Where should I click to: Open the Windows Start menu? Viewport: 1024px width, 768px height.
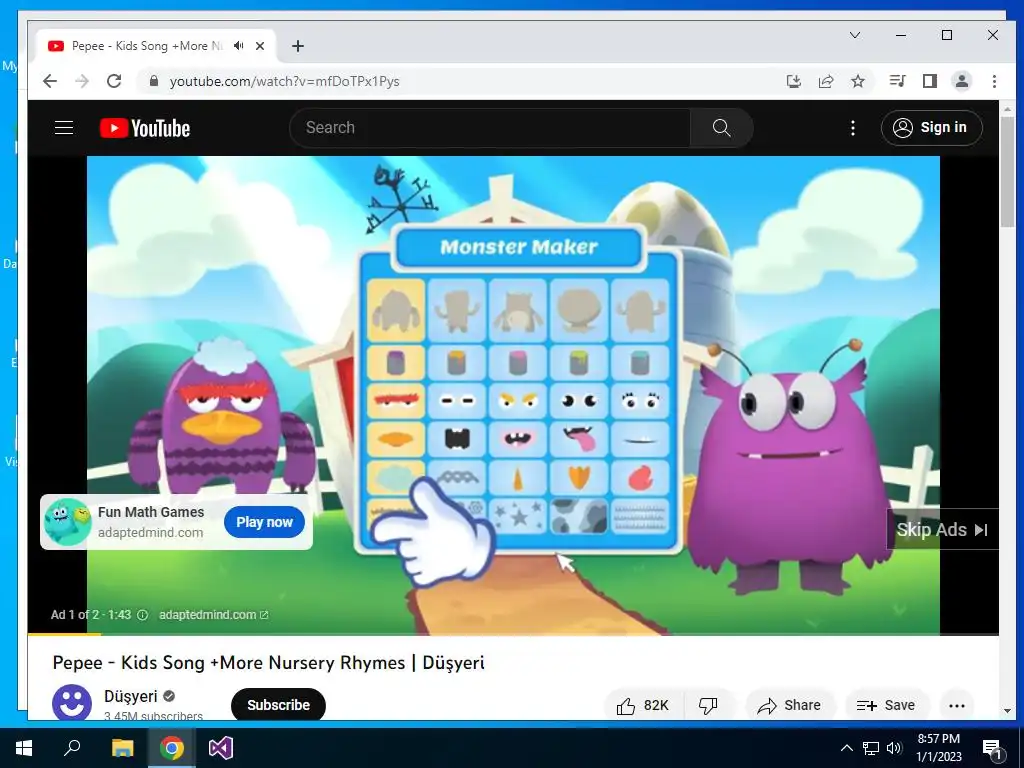coord(24,748)
